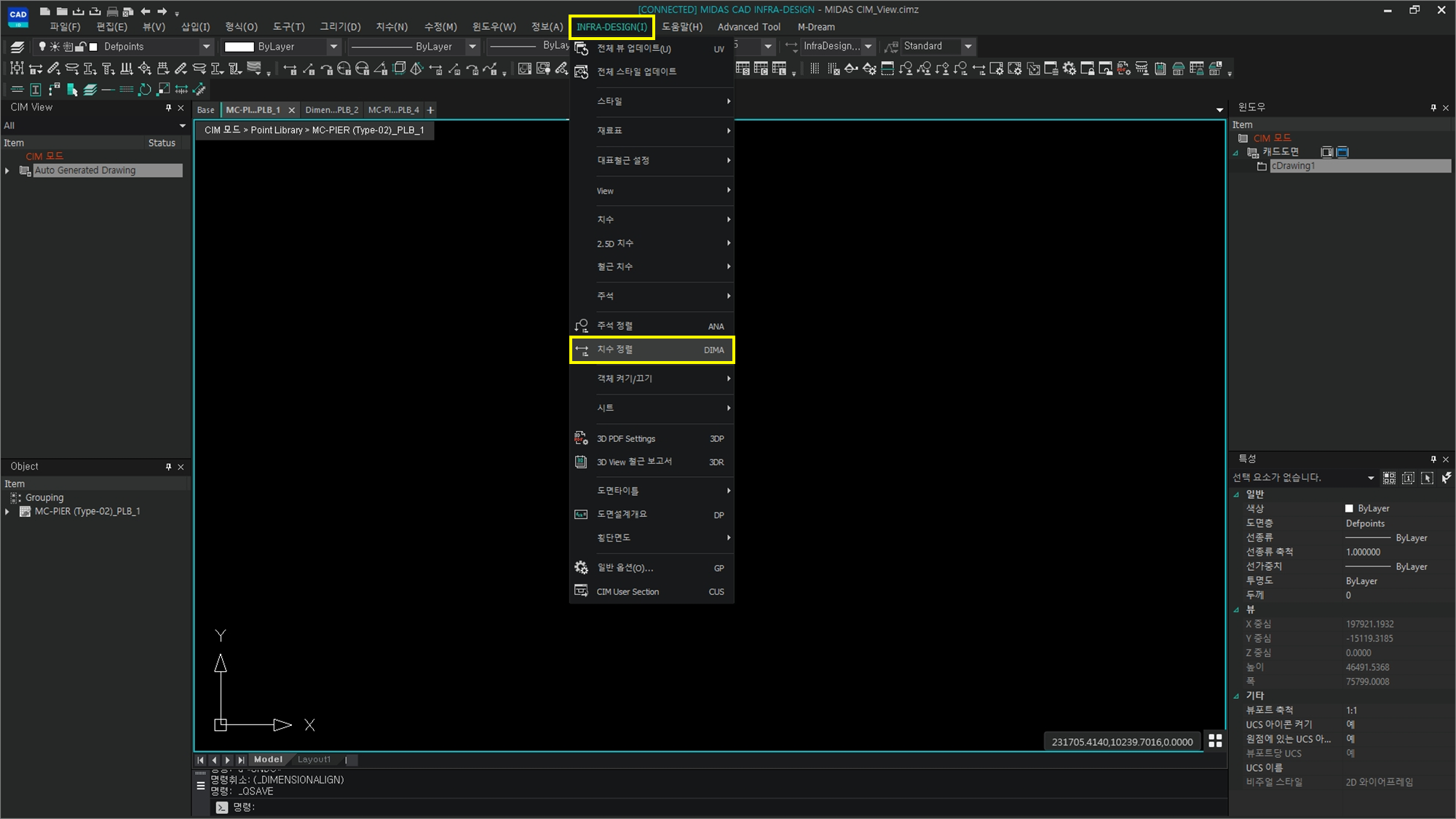Image resolution: width=1456 pixels, height=819 pixels.
Task: Open the ByLayer linetype dropdown
Action: click(472, 47)
